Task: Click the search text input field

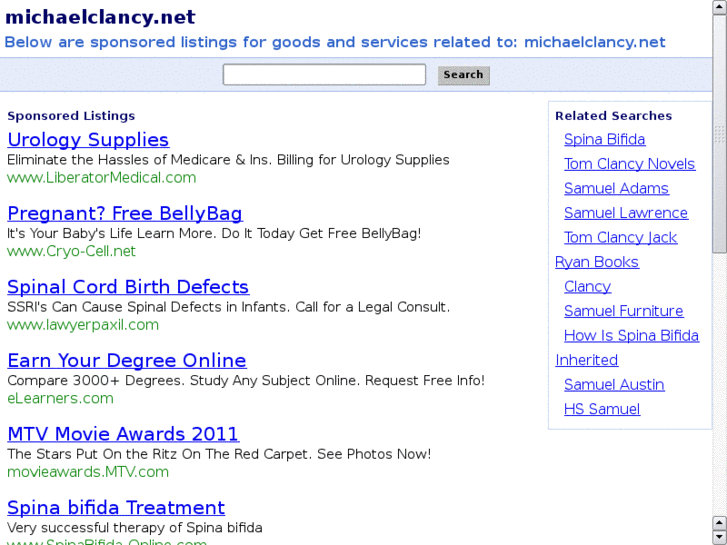Action: point(324,75)
